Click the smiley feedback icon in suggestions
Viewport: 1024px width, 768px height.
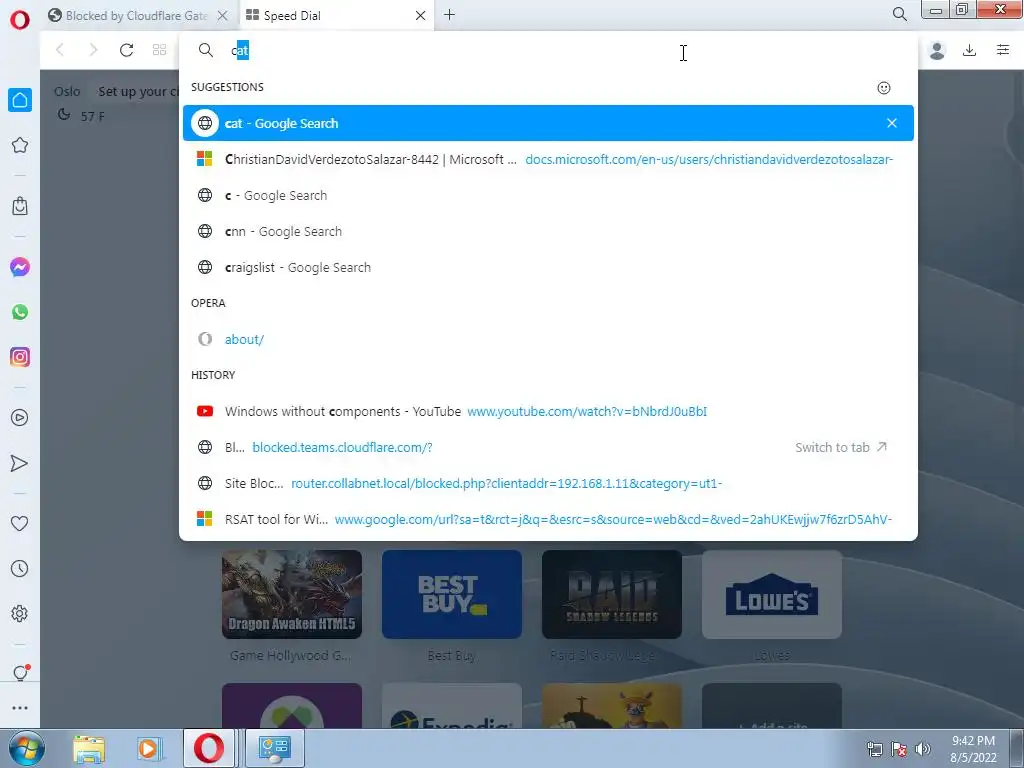884,88
